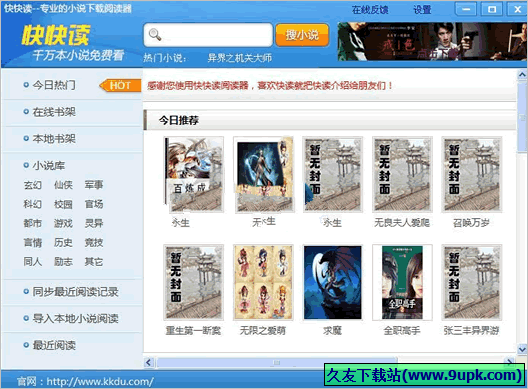Click the 无限之爱萌 title text

(262, 330)
